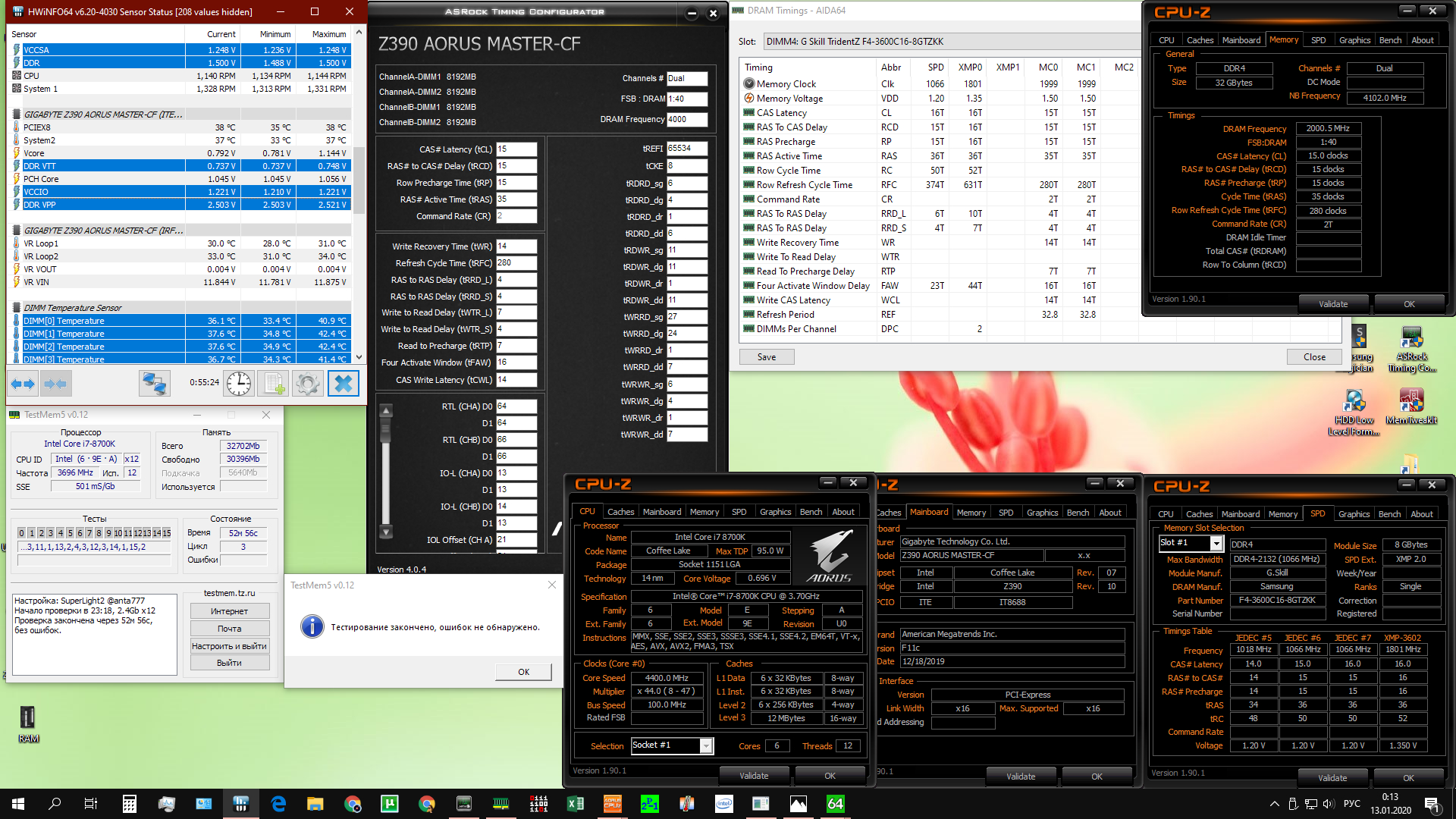Toggle test number 0 box in TestMem5
1456x819 pixels.
pyautogui.click(x=21, y=533)
